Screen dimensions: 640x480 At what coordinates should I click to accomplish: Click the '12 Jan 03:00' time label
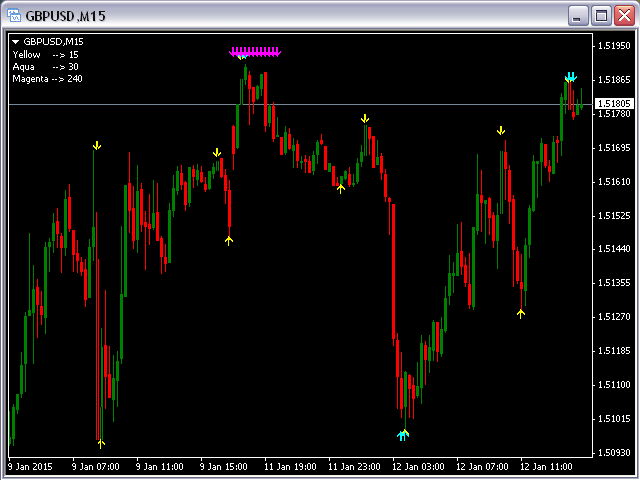418,467
